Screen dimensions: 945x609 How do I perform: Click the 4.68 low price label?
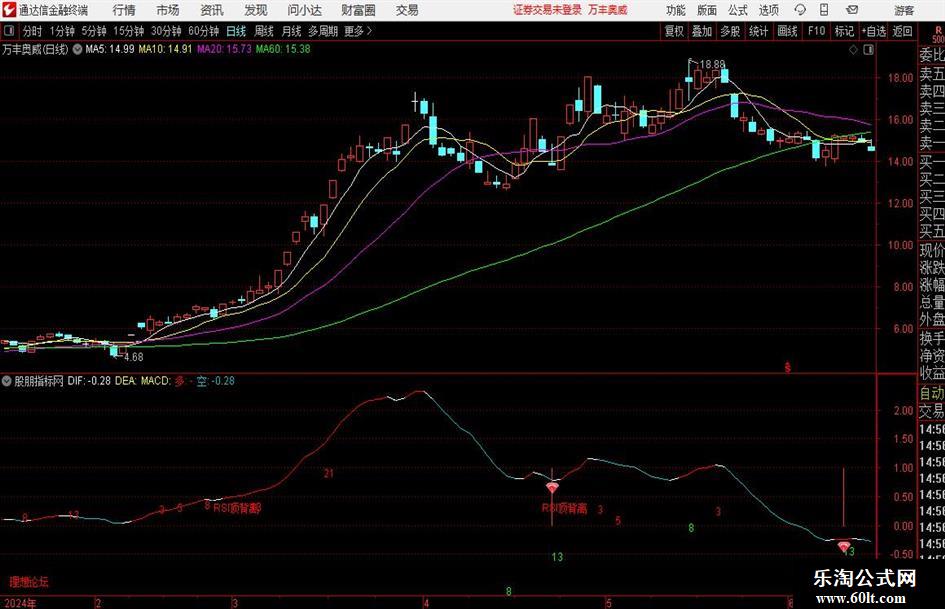coord(134,357)
